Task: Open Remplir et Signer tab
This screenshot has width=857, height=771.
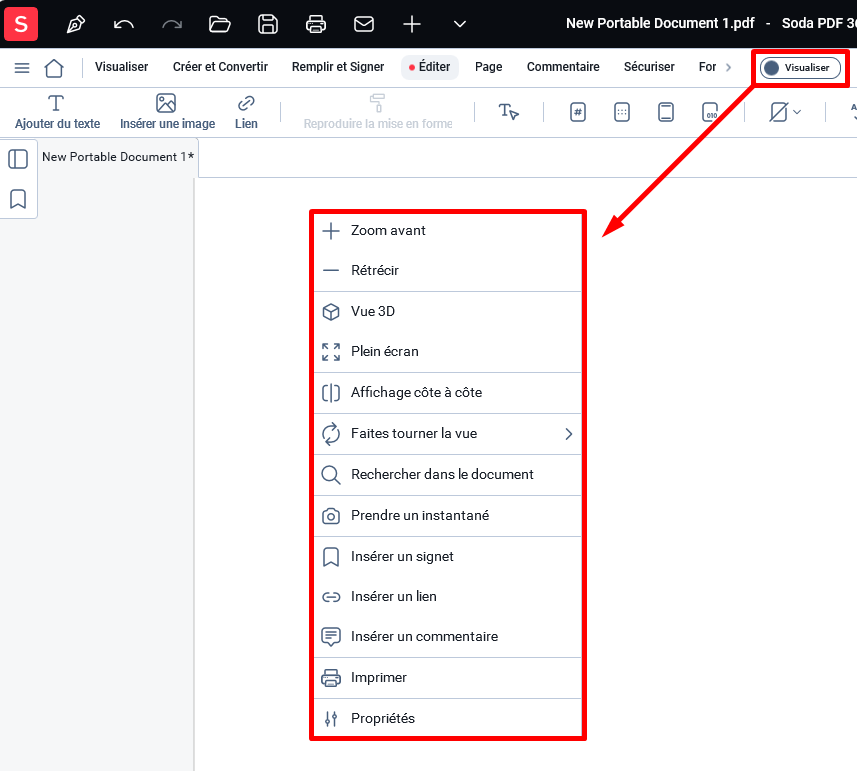Action: [x=338, y=67]
